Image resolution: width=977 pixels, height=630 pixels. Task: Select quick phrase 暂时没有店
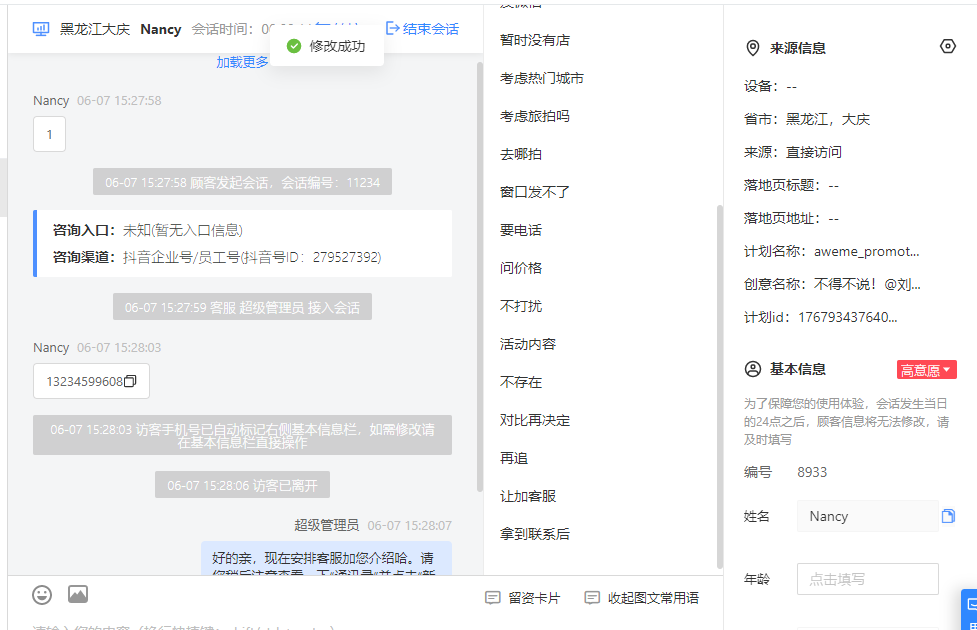pyautogui.click(x=535, y=40)
